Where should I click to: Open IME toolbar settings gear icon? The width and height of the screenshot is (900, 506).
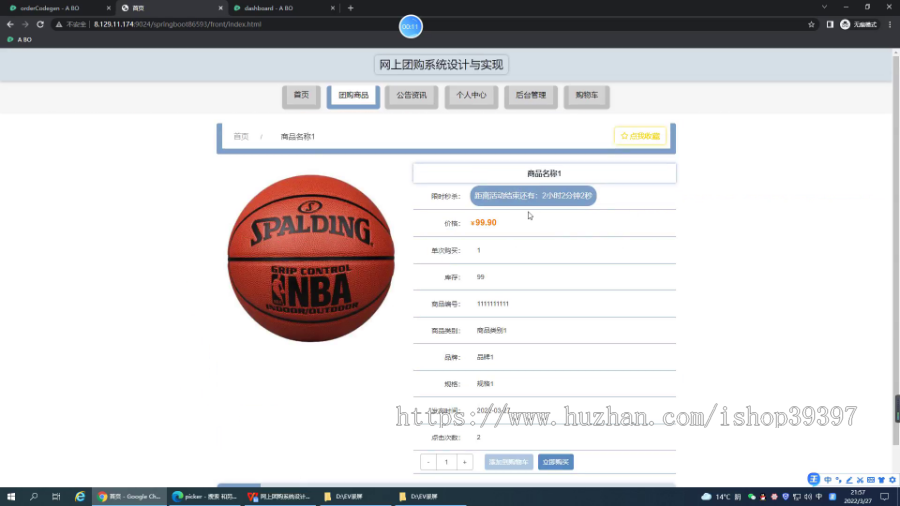point(893,480)
